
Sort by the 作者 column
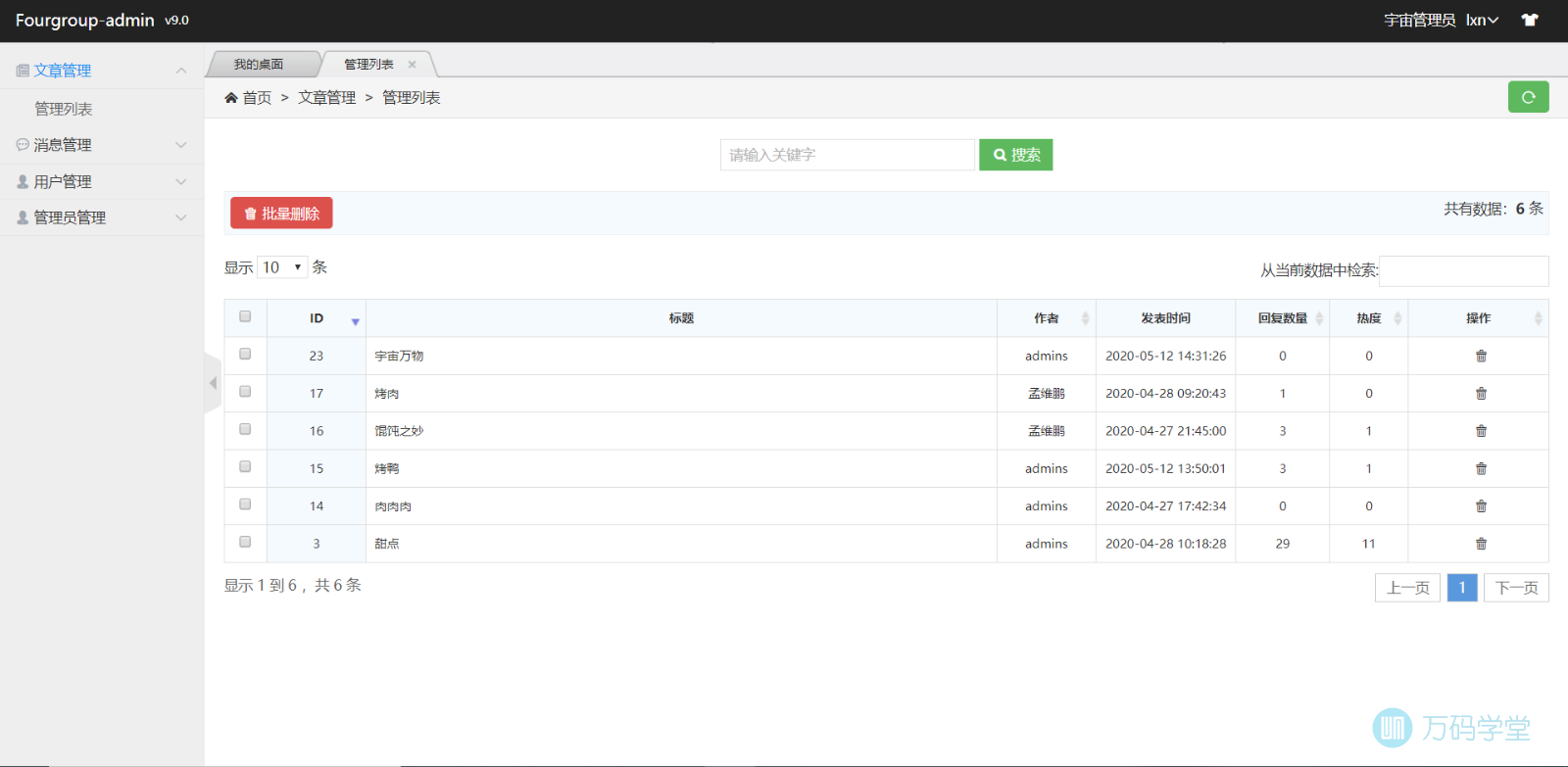tap(1047, 318)
